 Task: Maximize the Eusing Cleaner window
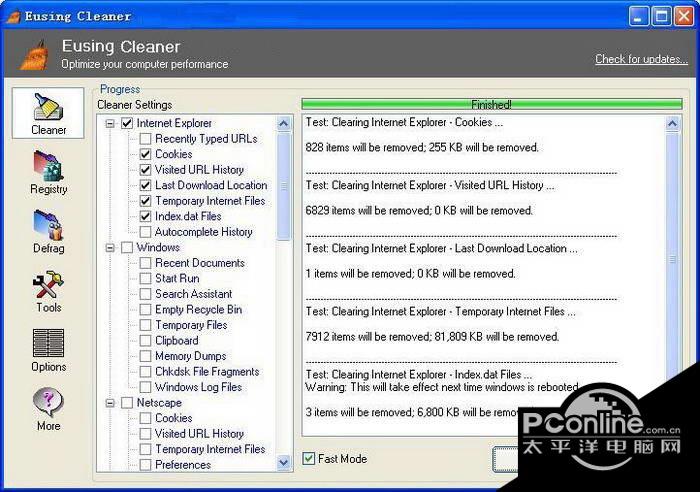coord(661,17)
